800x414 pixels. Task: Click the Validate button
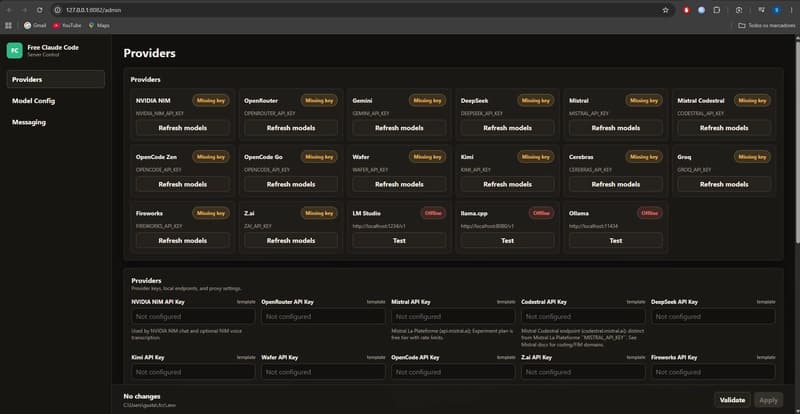[732, 400]
